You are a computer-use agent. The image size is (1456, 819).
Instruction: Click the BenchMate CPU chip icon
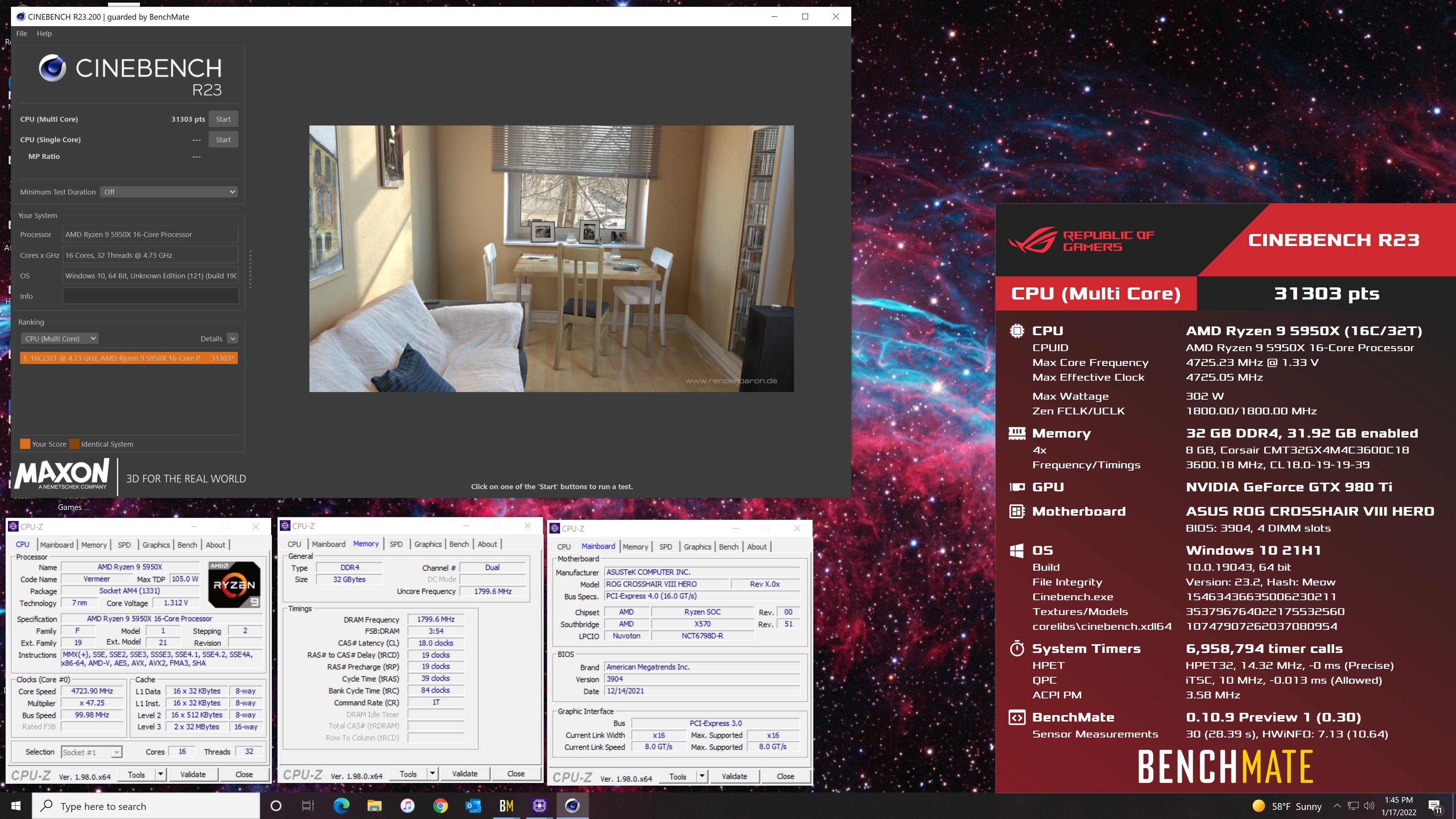[x=1017, y=331]
